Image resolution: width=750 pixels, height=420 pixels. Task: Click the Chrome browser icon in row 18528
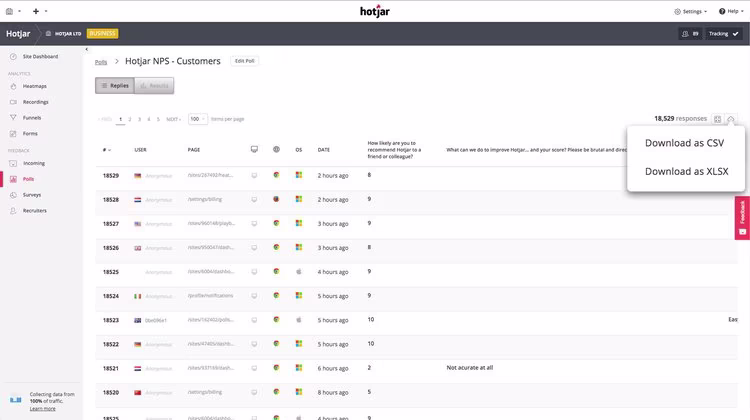[x=276, y=199]
